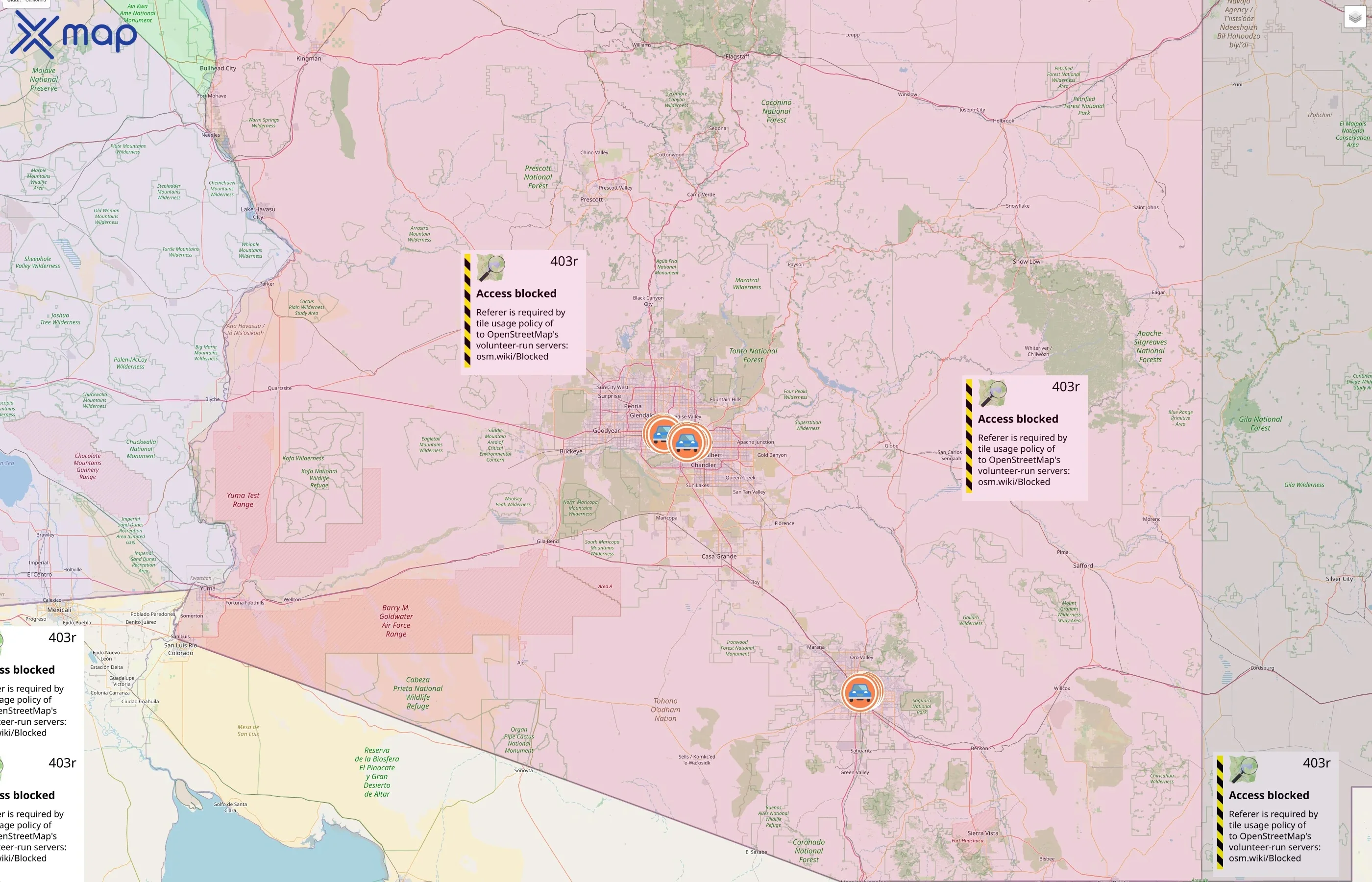1372x882 pixels.
Task: Click the Xmap logo
Action: pos(73,34)
